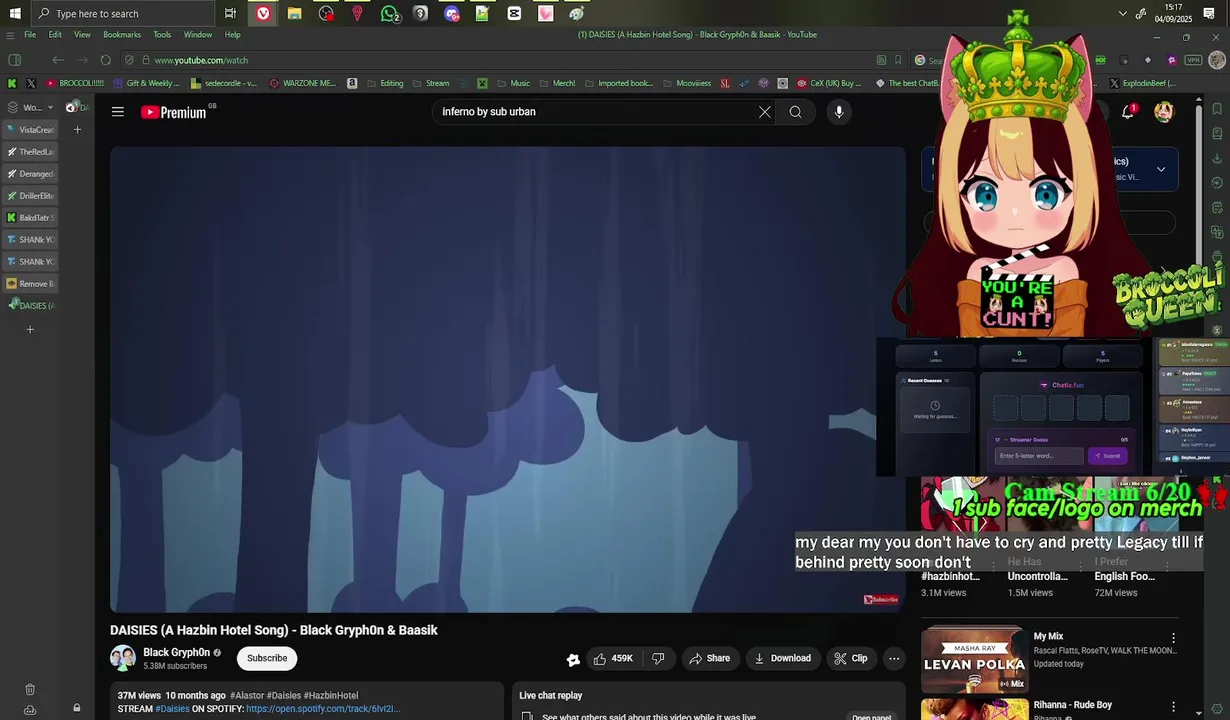
Task: Open the YouTube guide hamburger menu
Action: click(x=118, y=112)
